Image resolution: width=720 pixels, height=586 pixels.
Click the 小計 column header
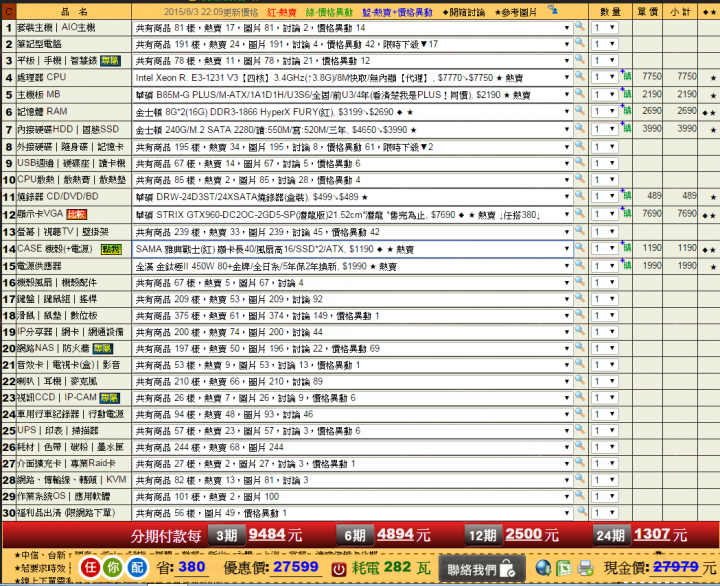pos(680,12)
